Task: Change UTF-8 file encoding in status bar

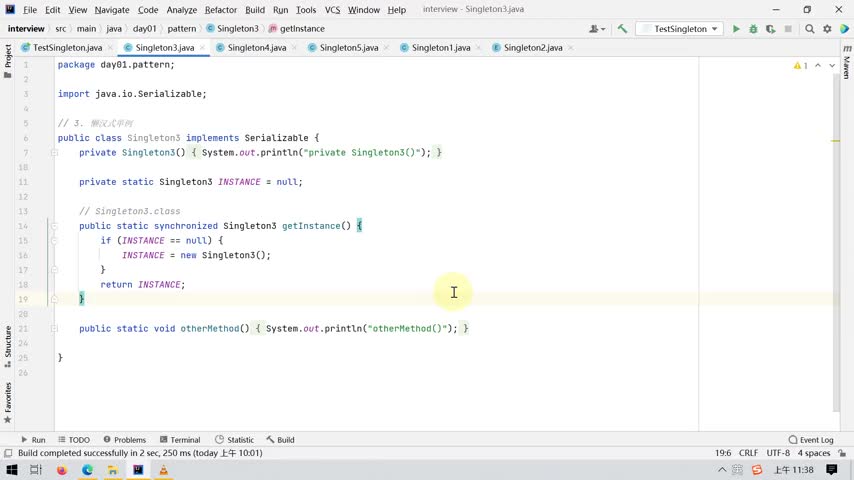Action: point(778,453)
